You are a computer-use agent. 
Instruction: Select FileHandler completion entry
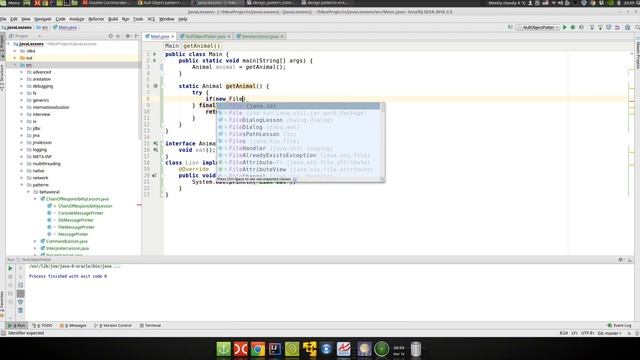click(298, 148)
